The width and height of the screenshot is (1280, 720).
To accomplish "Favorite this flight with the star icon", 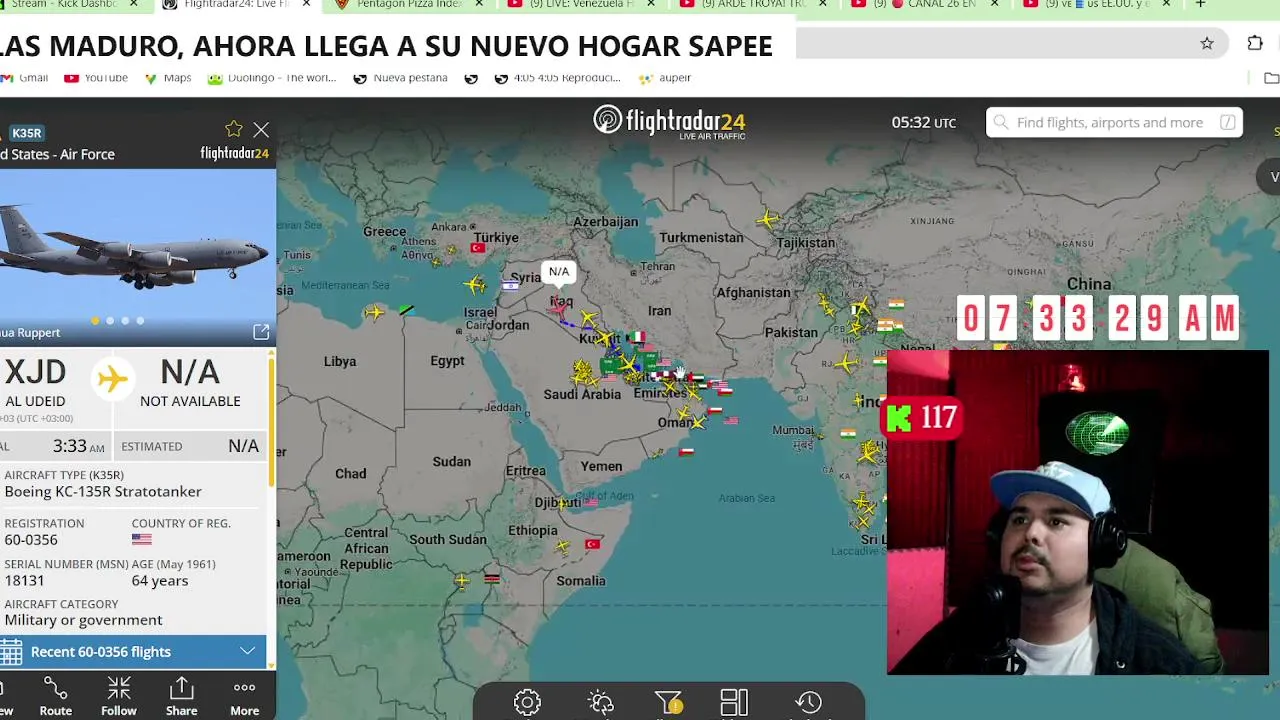I will 233,129.
